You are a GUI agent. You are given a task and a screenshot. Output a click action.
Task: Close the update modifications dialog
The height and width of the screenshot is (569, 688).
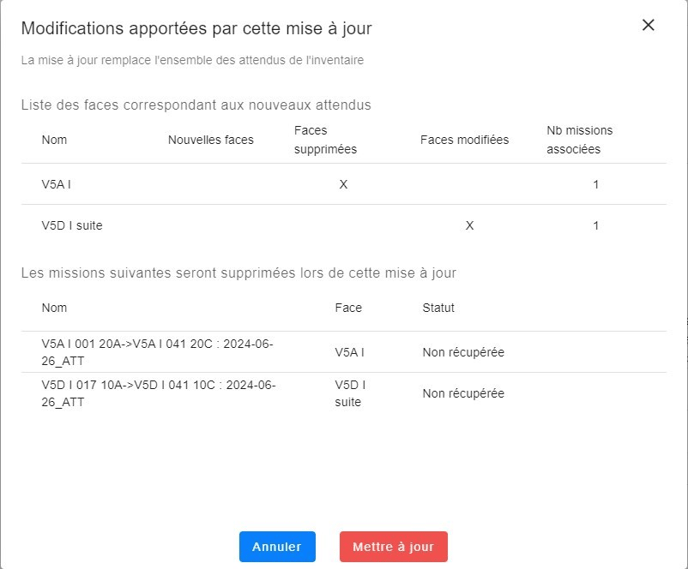pyautogui.click(x=648, y=25)
